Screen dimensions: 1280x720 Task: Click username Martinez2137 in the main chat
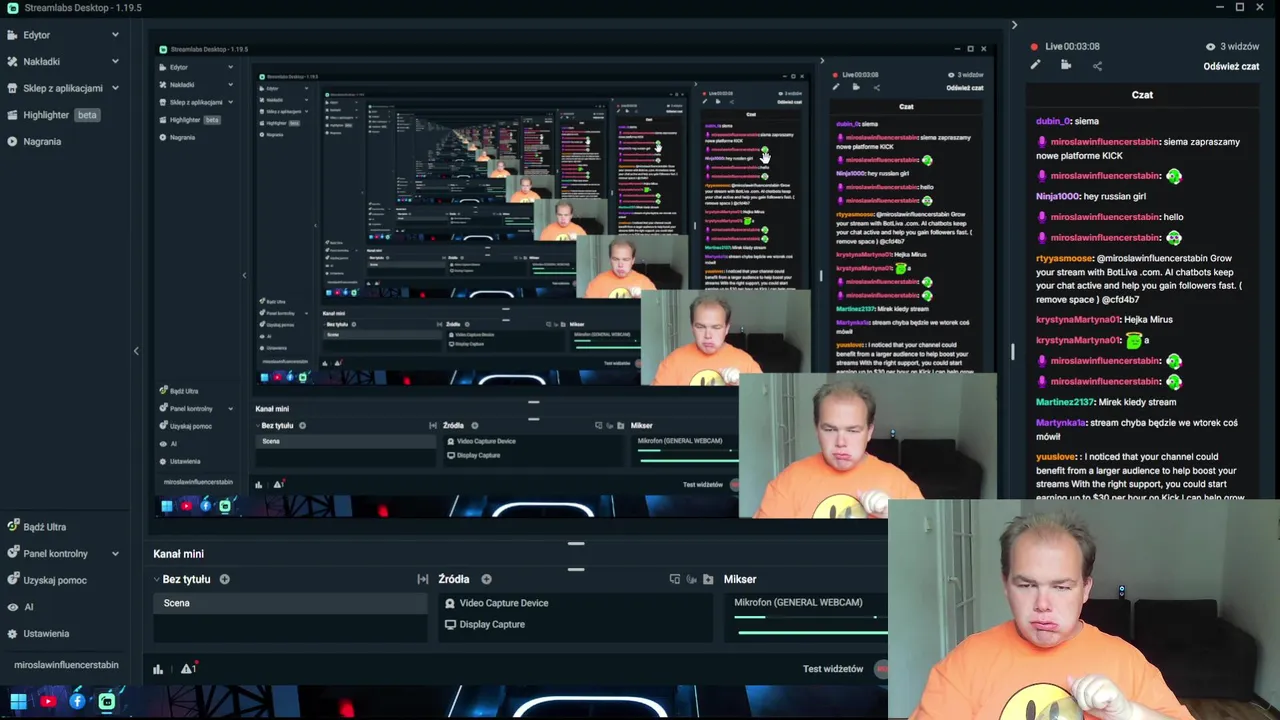(1064, 402)
